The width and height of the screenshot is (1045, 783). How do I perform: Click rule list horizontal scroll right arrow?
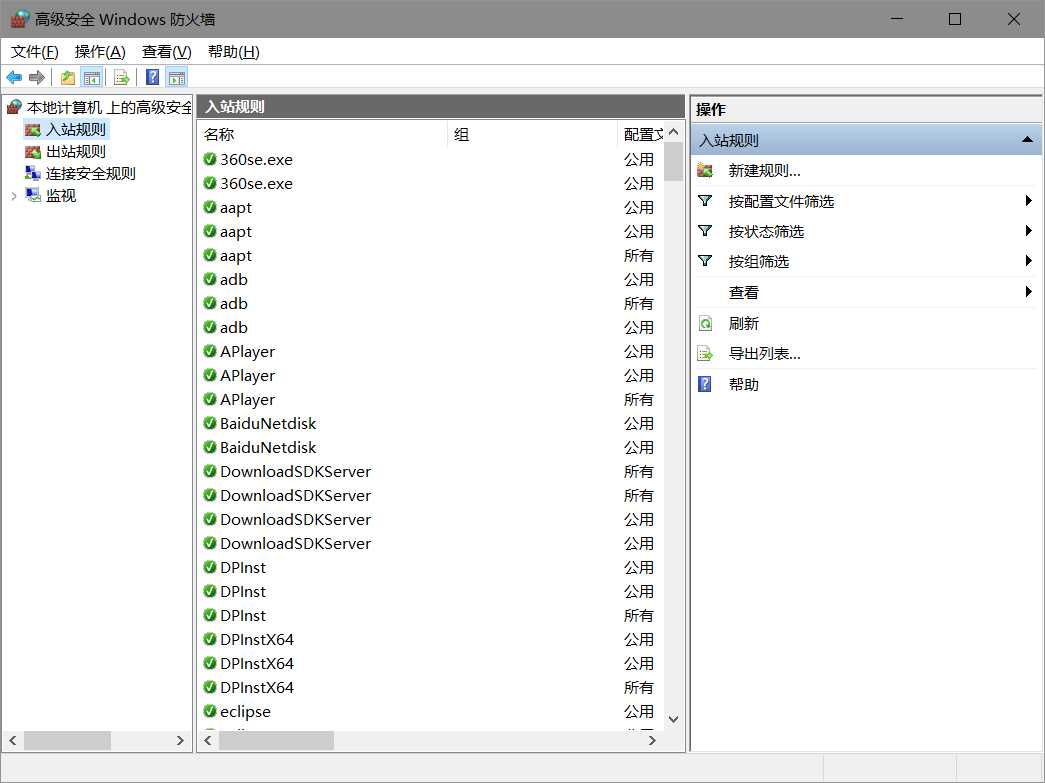click(652, 740)
